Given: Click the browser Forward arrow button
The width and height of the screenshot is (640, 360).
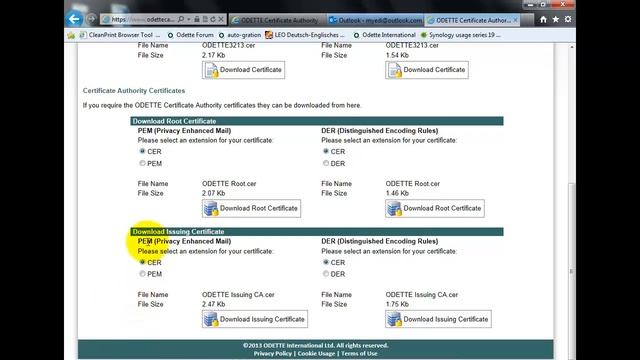Looking at the screenshot, I should pyautogui.click(x=91, y=19).
